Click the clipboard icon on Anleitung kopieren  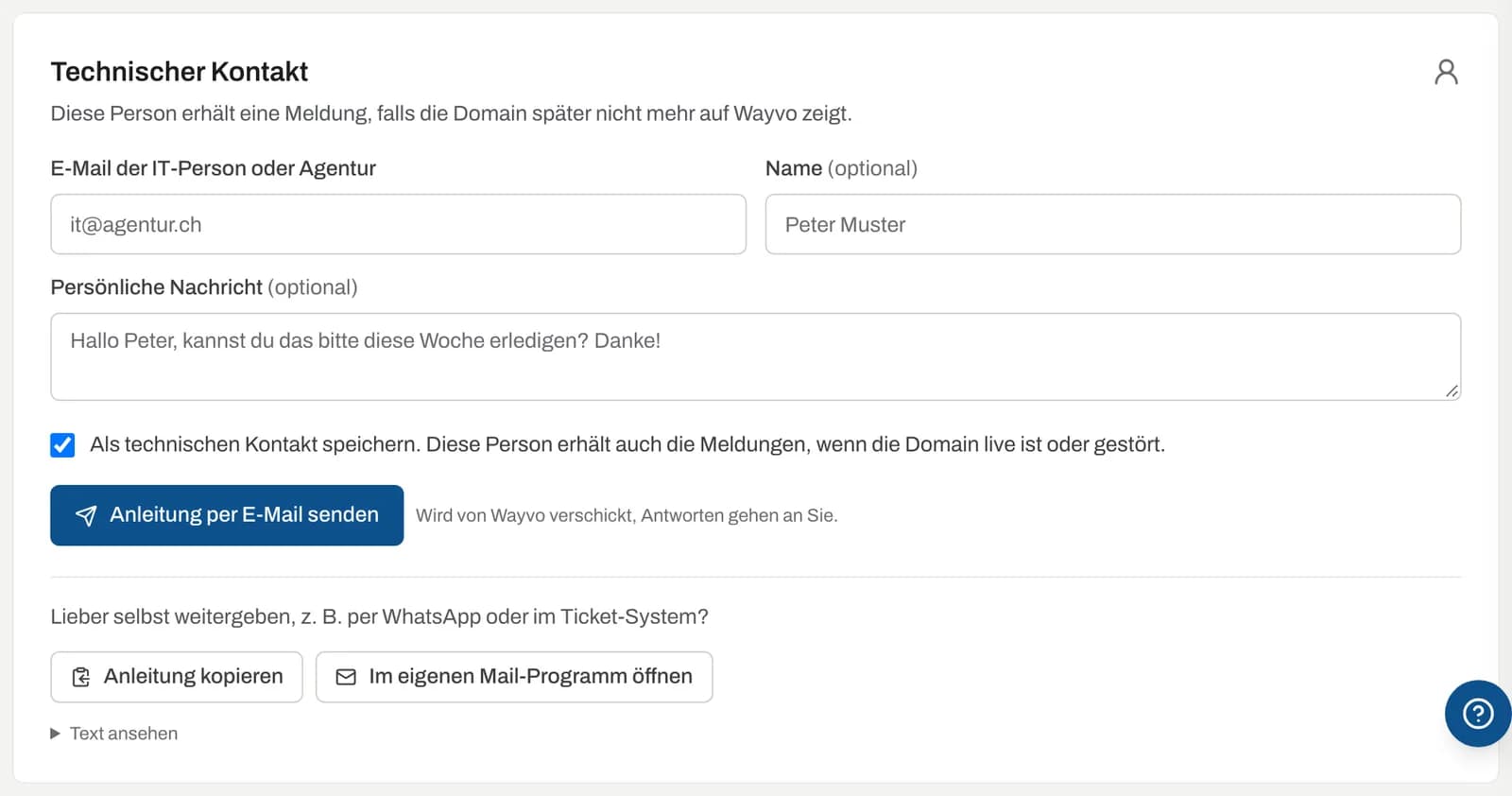coord(81,677)
